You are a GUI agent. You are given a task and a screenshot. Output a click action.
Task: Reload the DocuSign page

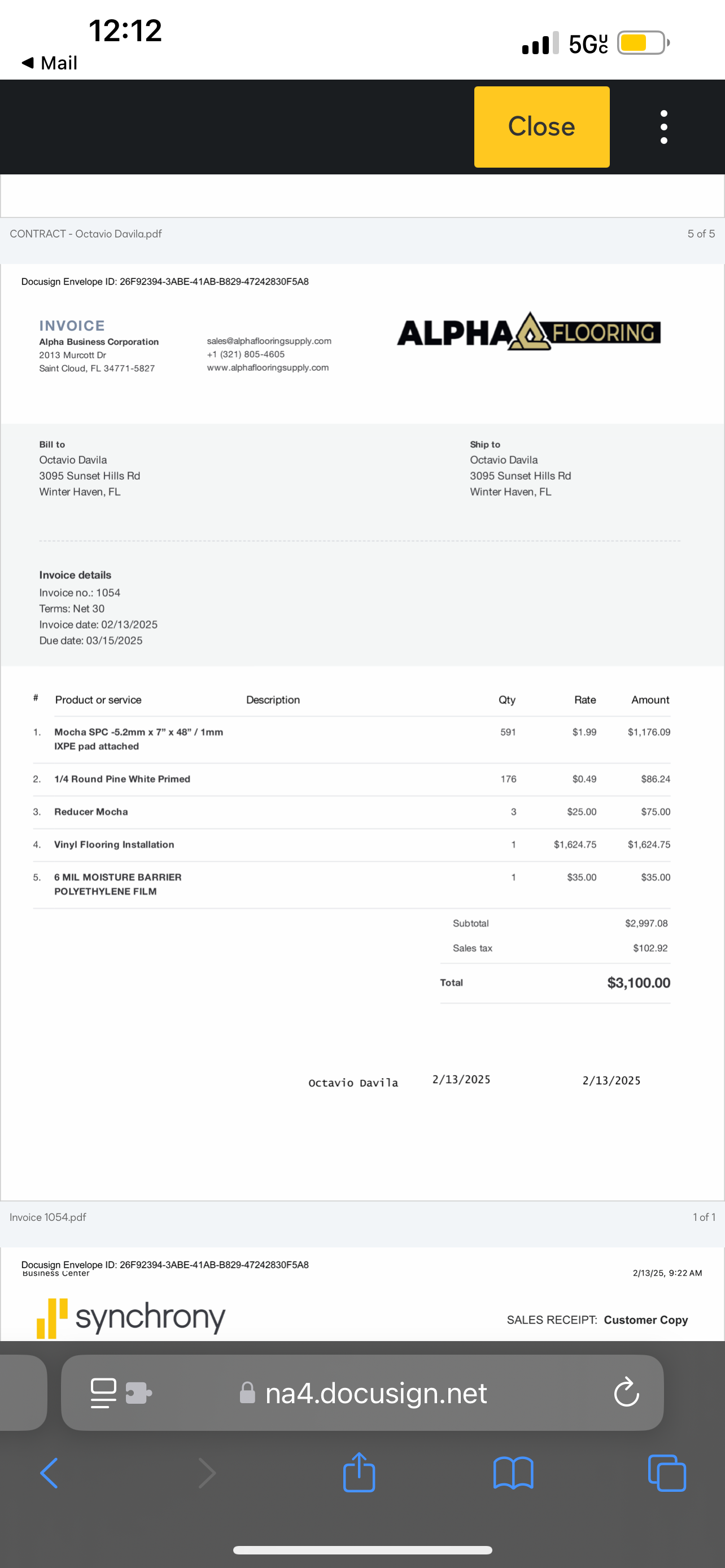(626, 1392)
